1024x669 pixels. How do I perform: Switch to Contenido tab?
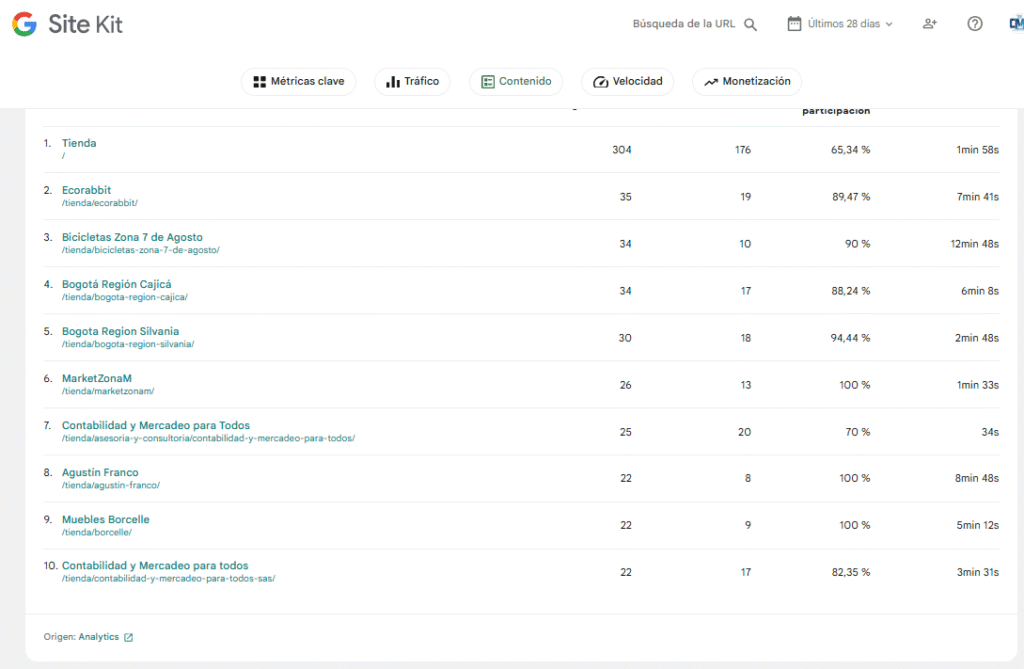tap(516, 82)
